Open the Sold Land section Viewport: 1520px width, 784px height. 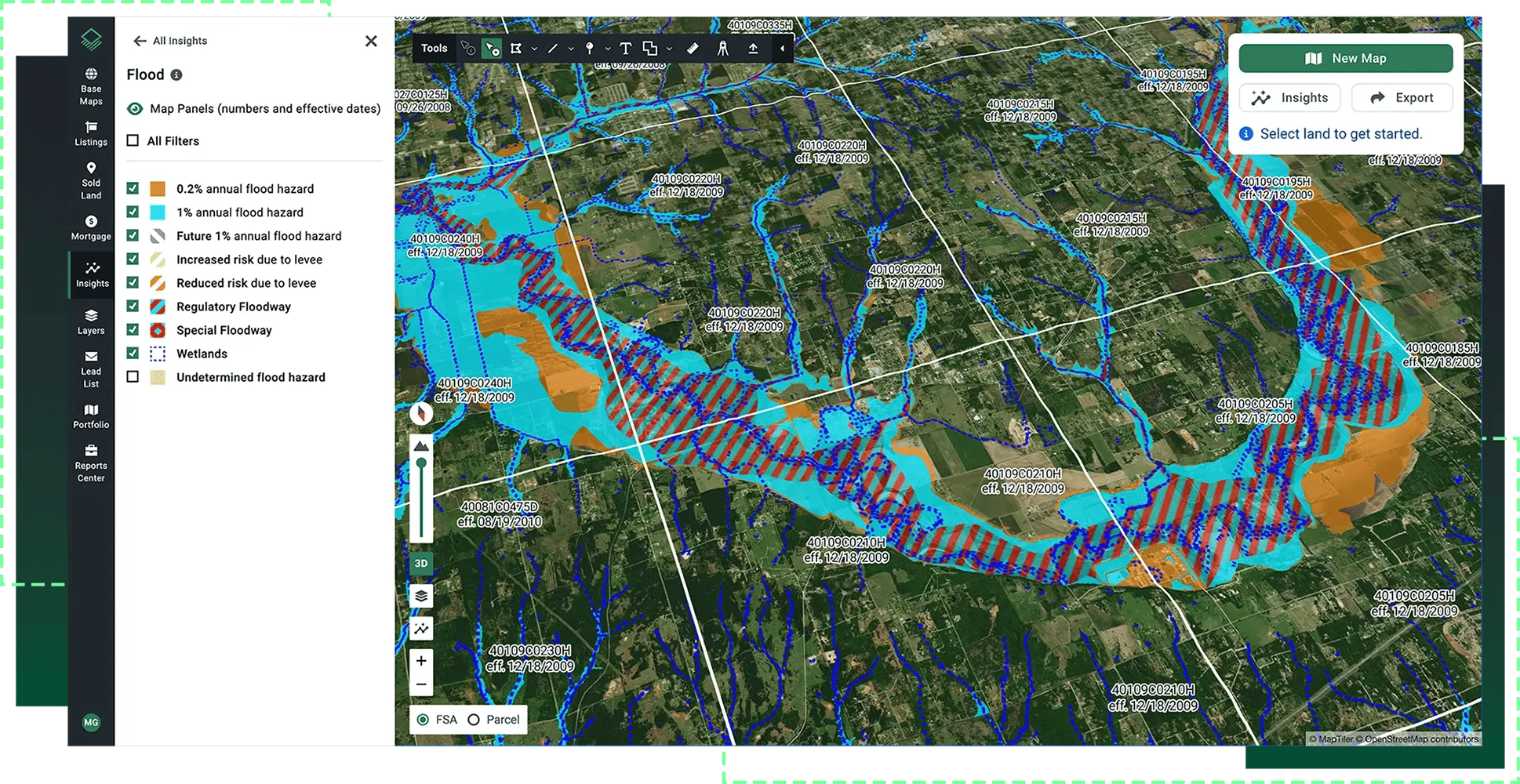91,181
